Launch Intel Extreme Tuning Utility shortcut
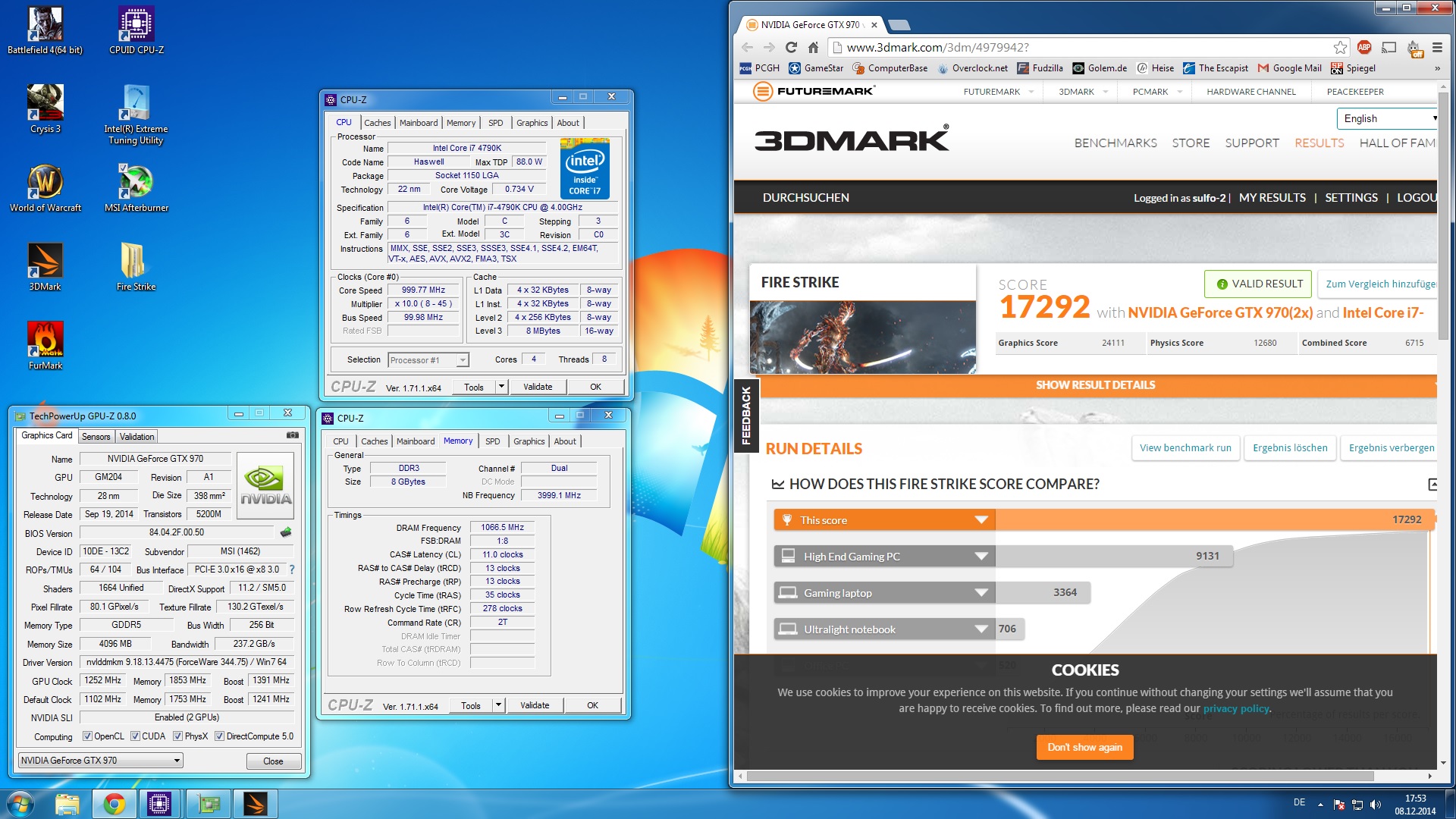The height and width of the screenshot is (819, 1456). click(136, 114)
